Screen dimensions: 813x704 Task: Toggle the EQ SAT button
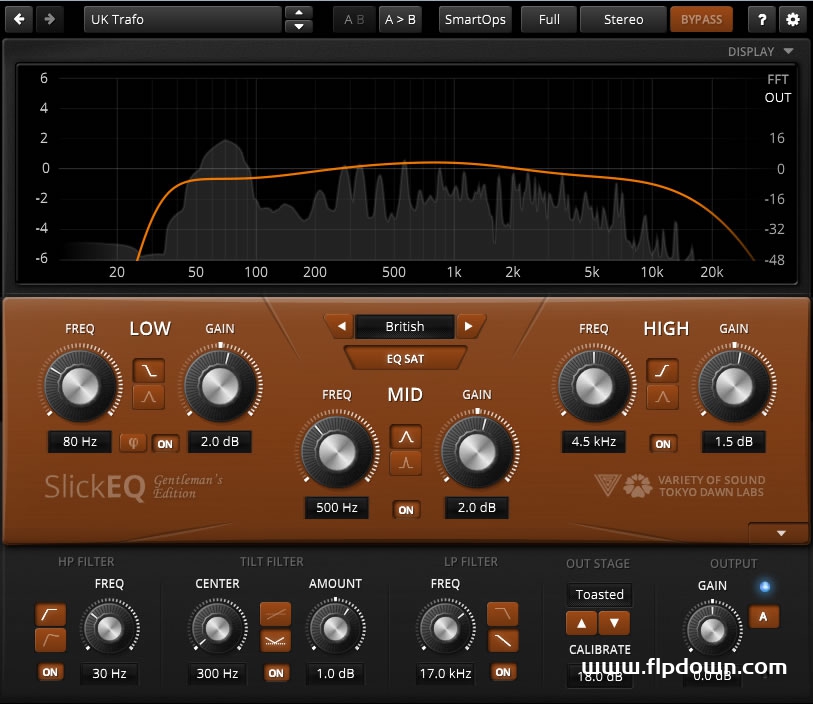405,358
